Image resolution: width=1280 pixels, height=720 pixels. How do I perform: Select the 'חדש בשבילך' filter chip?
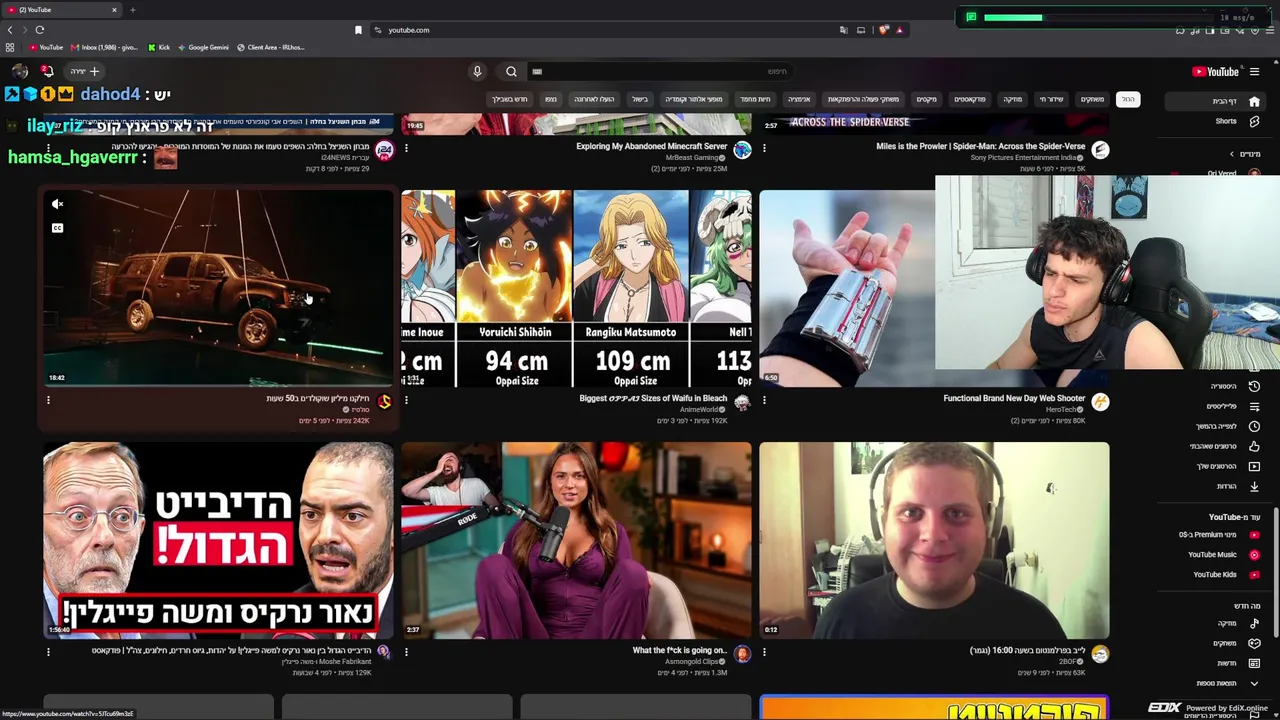click(x=509, y=99)
